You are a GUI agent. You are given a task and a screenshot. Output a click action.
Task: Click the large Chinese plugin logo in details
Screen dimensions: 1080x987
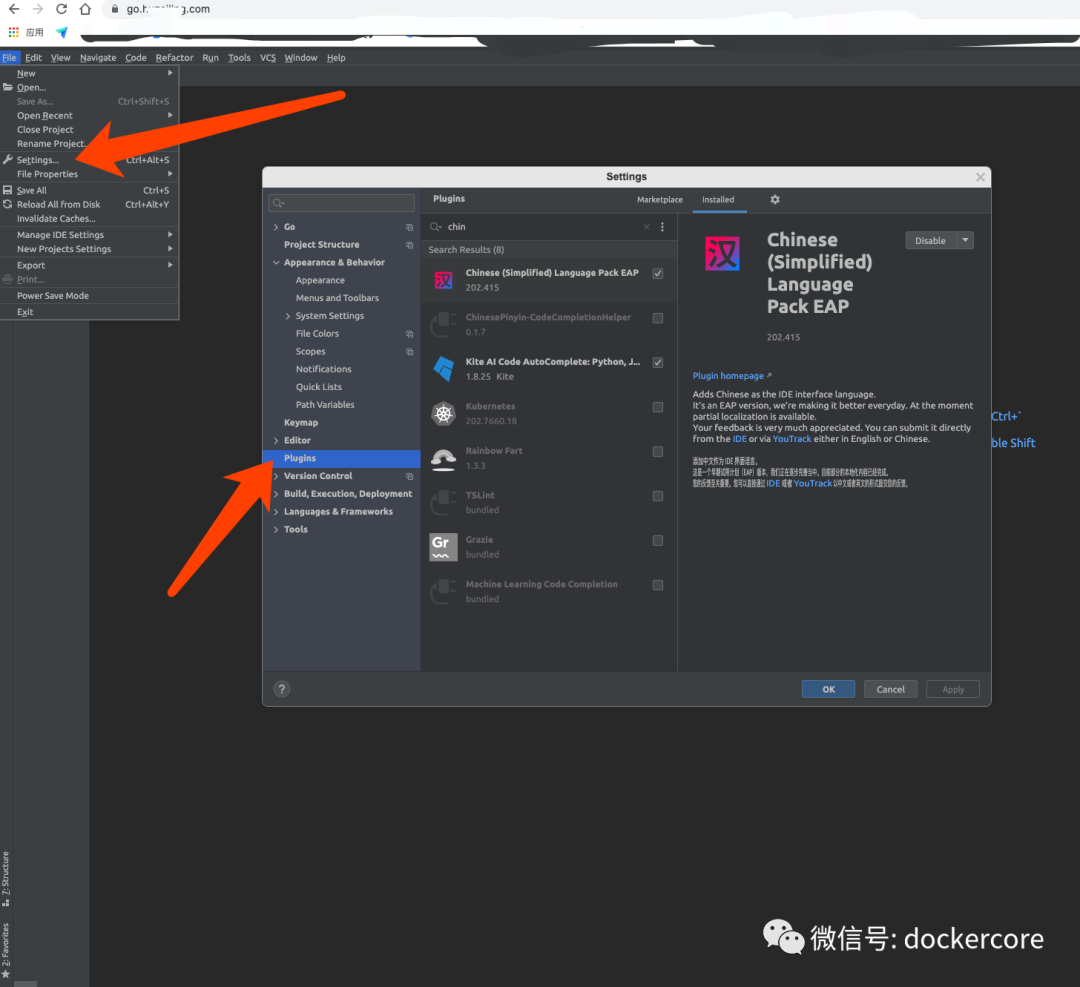click(723, 253)
